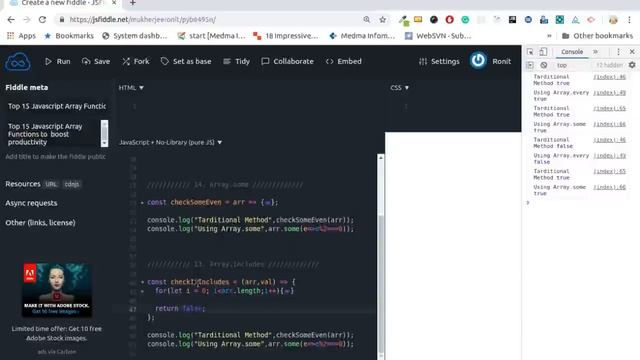Click the red round extension icon

point(449,20)
